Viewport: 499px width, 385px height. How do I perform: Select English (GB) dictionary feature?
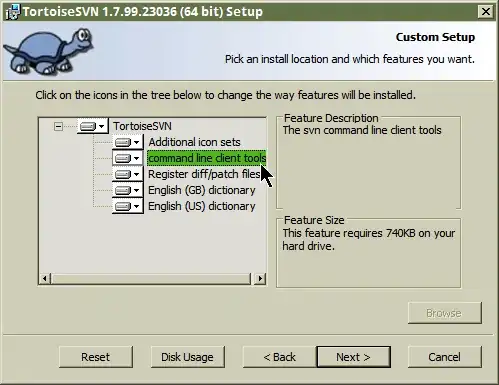pyautogui.click(x=202, y=190)
